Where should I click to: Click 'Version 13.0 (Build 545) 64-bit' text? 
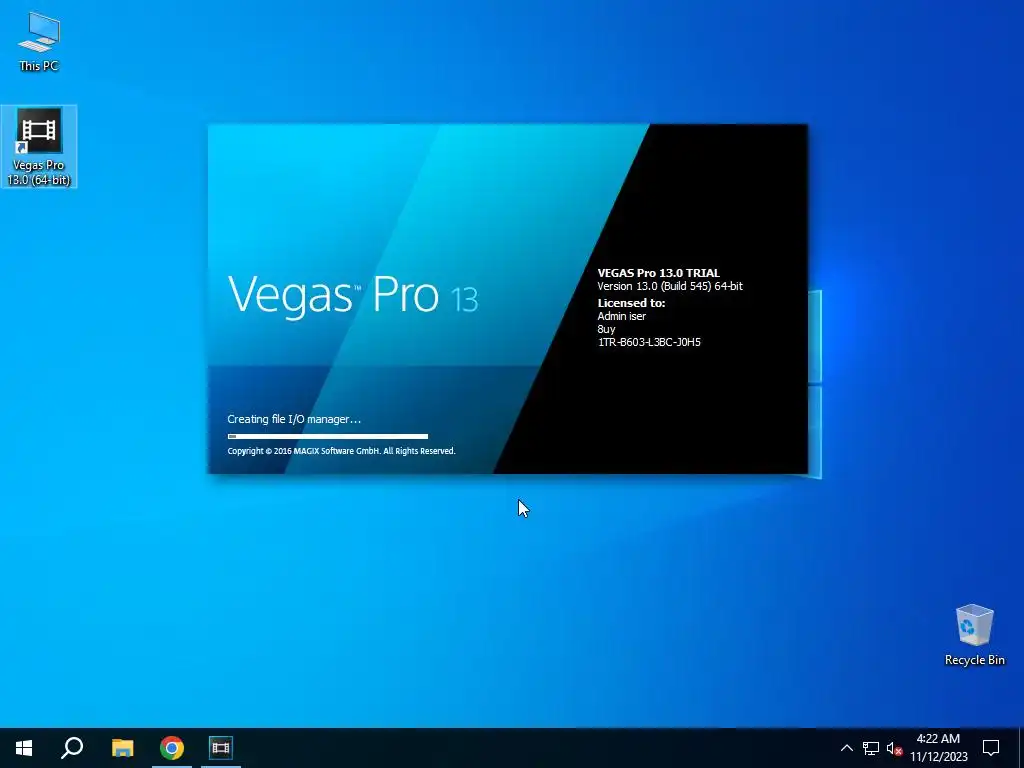point(670,286)
